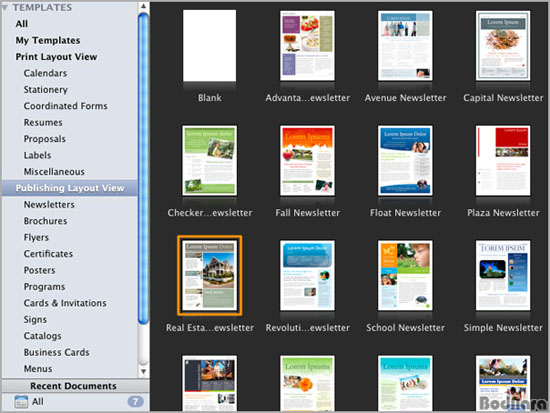Click the Recent Documents header
Screen dimensions: 550x413
point(73,386)
